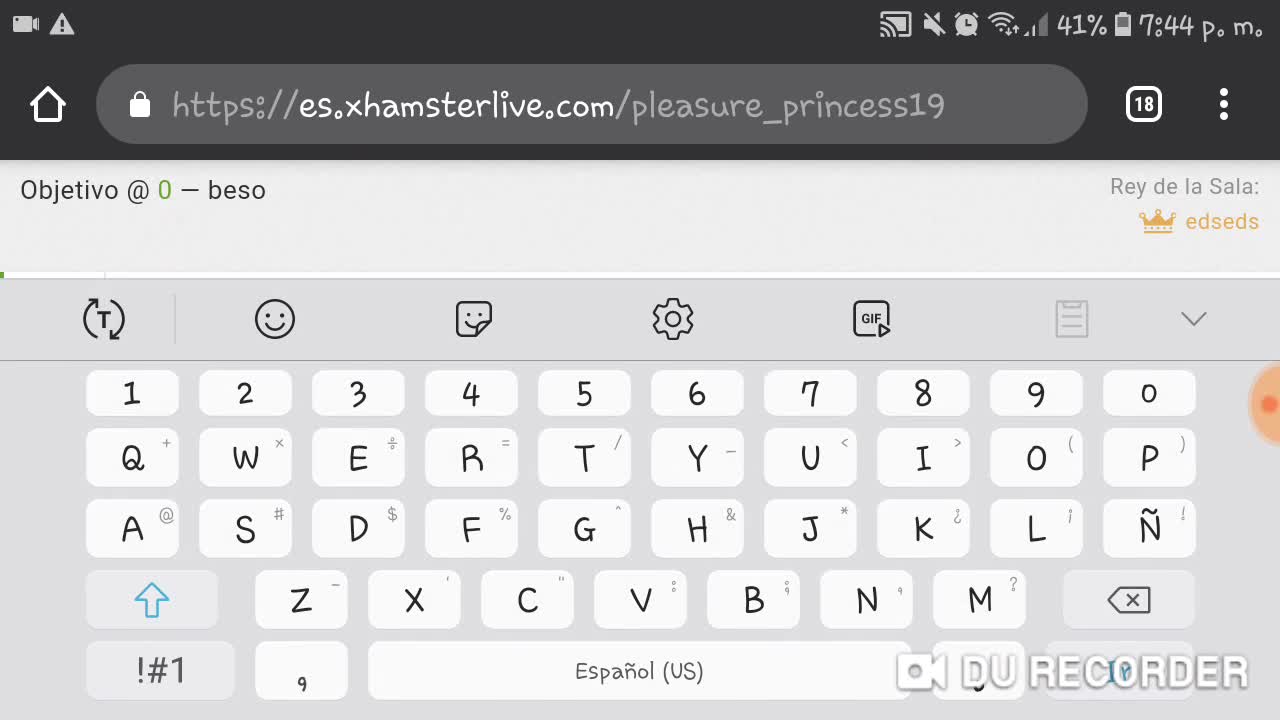Tap the text translate T icon

pyautogui.click(x=104, y=319)
